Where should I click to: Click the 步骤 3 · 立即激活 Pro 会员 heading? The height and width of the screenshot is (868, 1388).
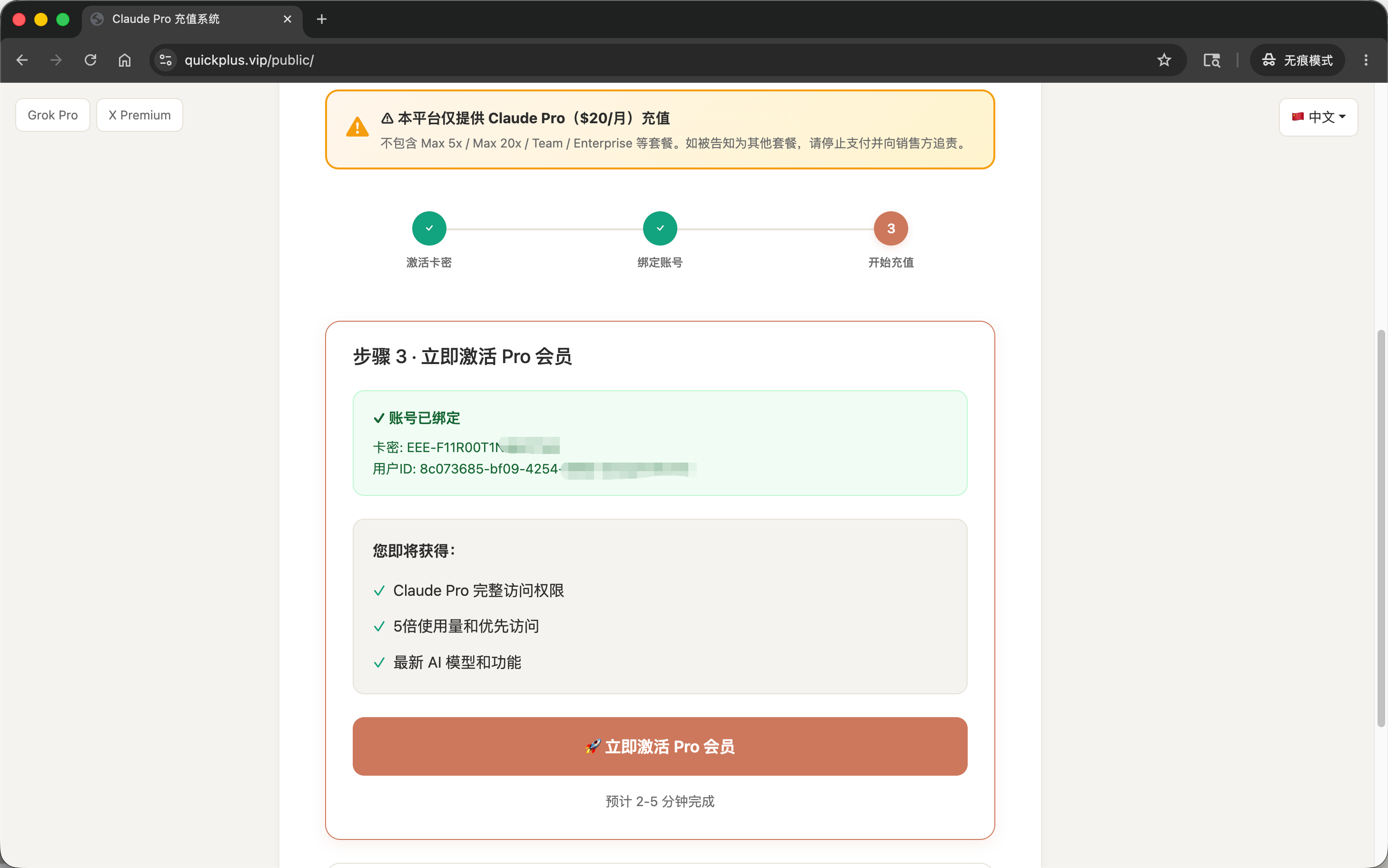tap(462, 356)
